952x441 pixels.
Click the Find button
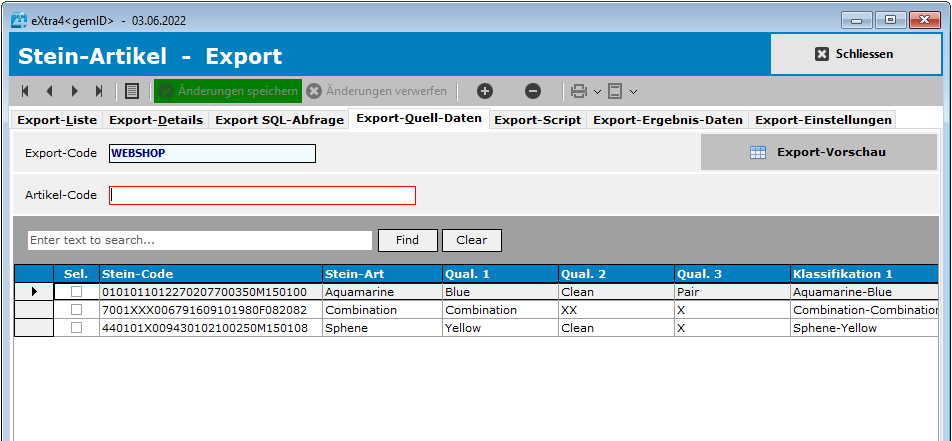(x=407, y=240)
